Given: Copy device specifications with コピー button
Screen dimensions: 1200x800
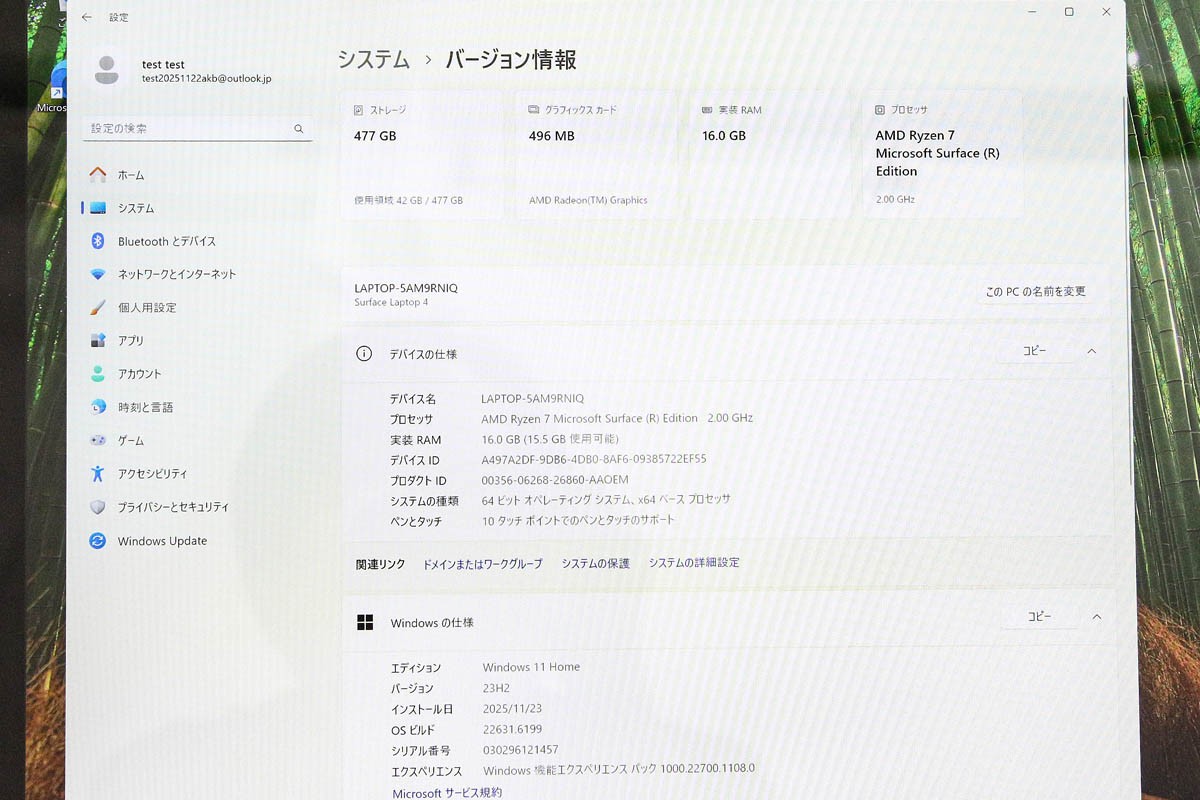Looking at the screenshot, I should (x=1034, y=351).
